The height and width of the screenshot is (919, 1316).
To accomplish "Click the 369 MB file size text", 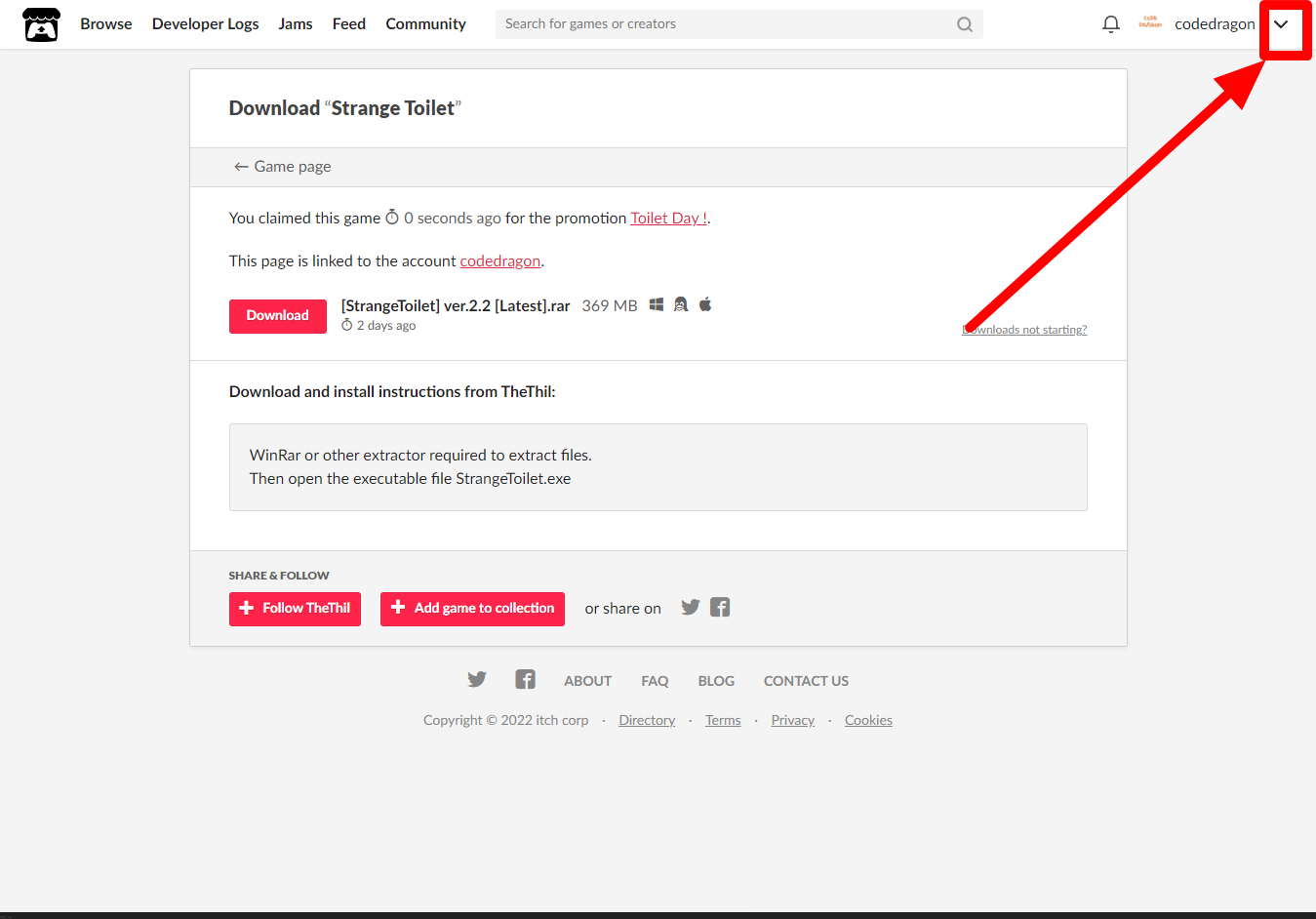I will (610, 306).
